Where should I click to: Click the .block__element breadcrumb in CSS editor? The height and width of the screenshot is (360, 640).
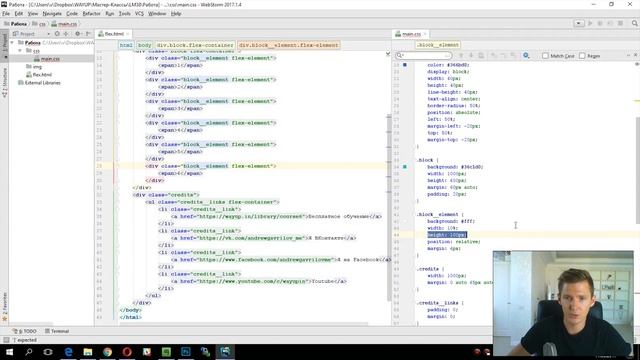point(438,45)
